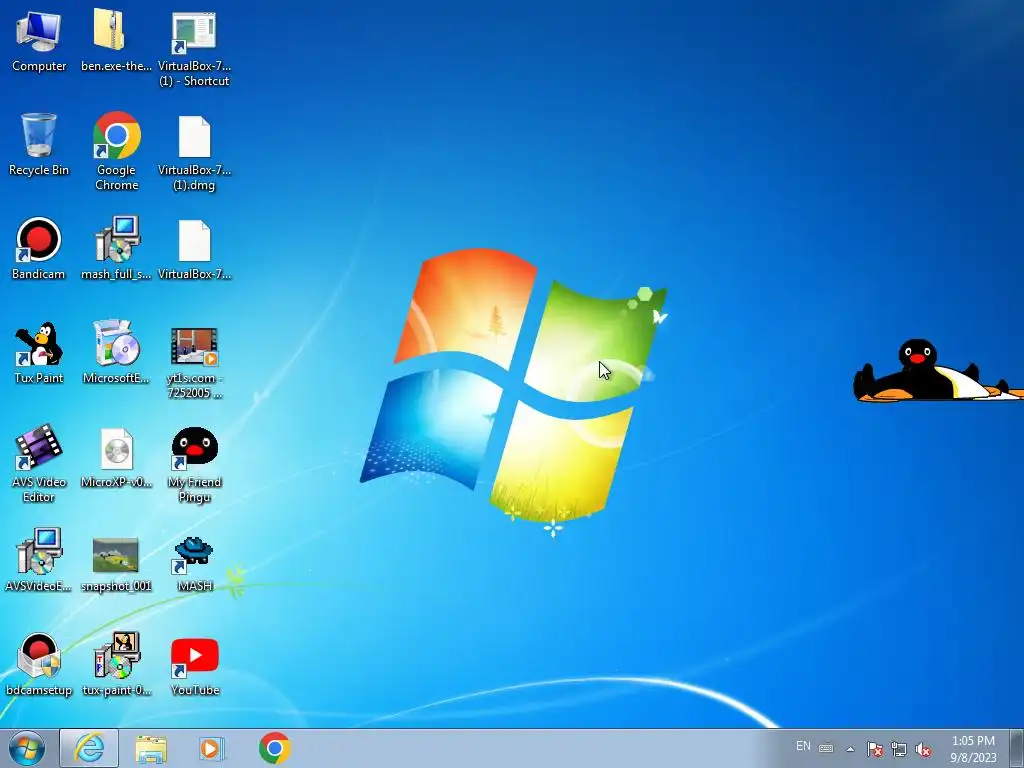Show hidden tray icons with the up arrow
The height and width of the screenshot is (768, 1024).
coord(850,749)
